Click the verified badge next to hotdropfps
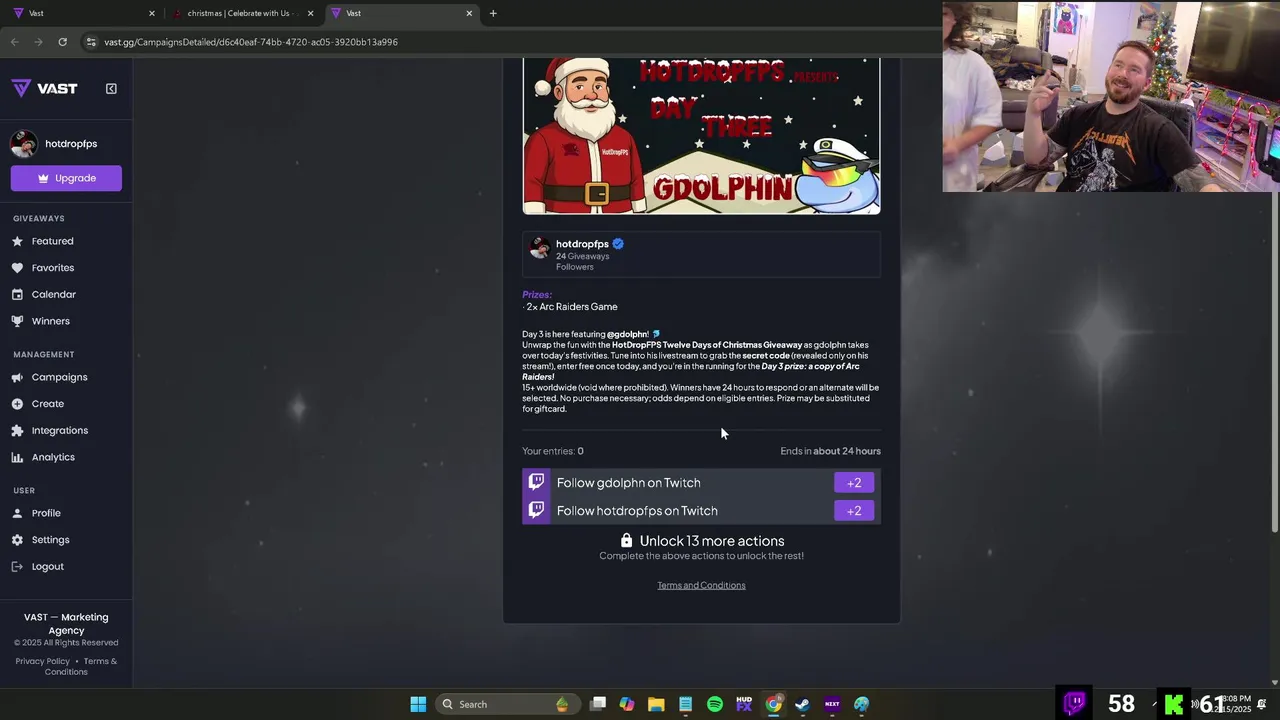This screenshot has height=720, width=1280. (618, 244)
